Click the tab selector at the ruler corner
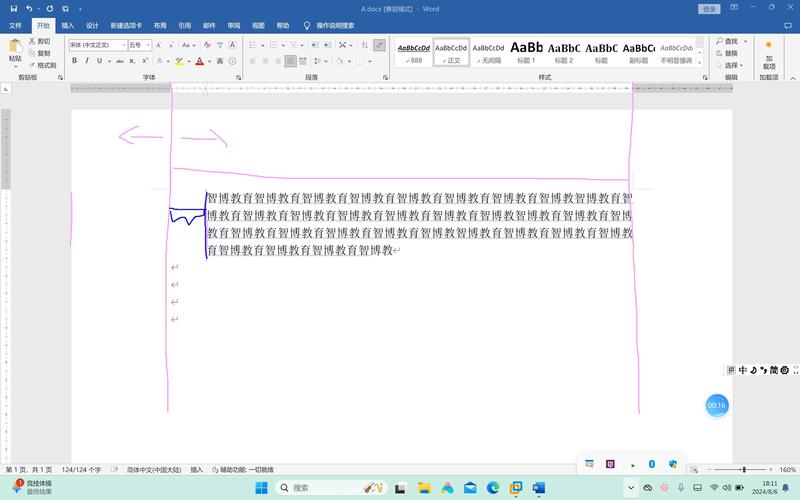The width and height of the screenshot is (800, 500). [6, 89]
